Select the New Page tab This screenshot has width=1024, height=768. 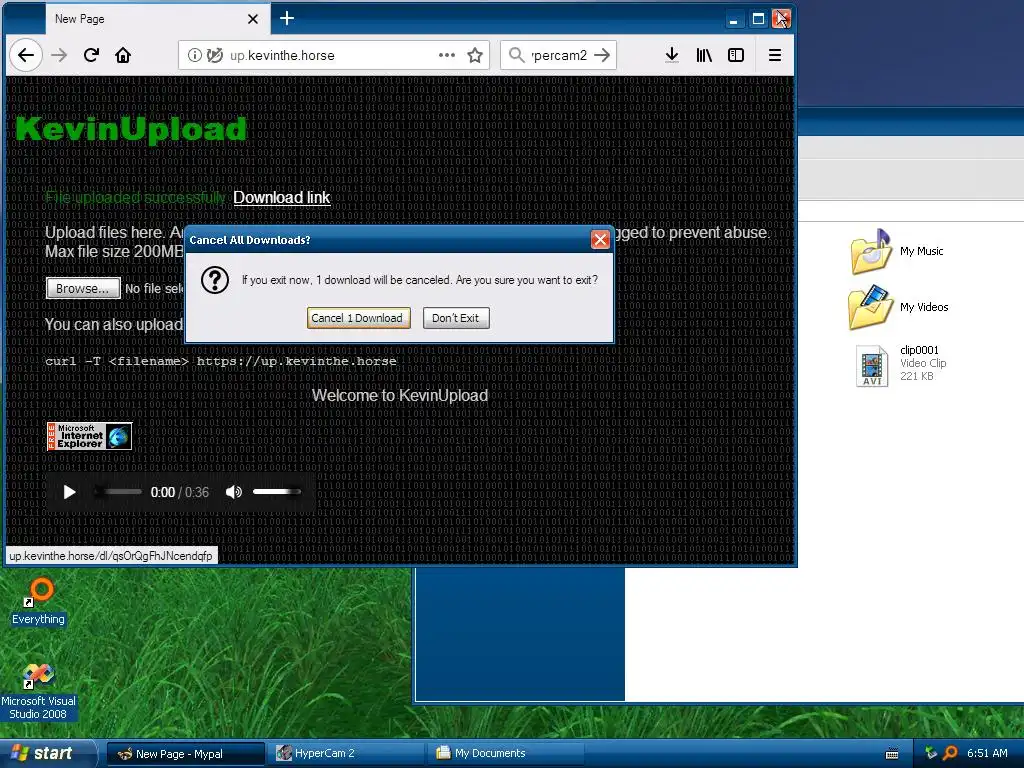click(x=157, y=19)
